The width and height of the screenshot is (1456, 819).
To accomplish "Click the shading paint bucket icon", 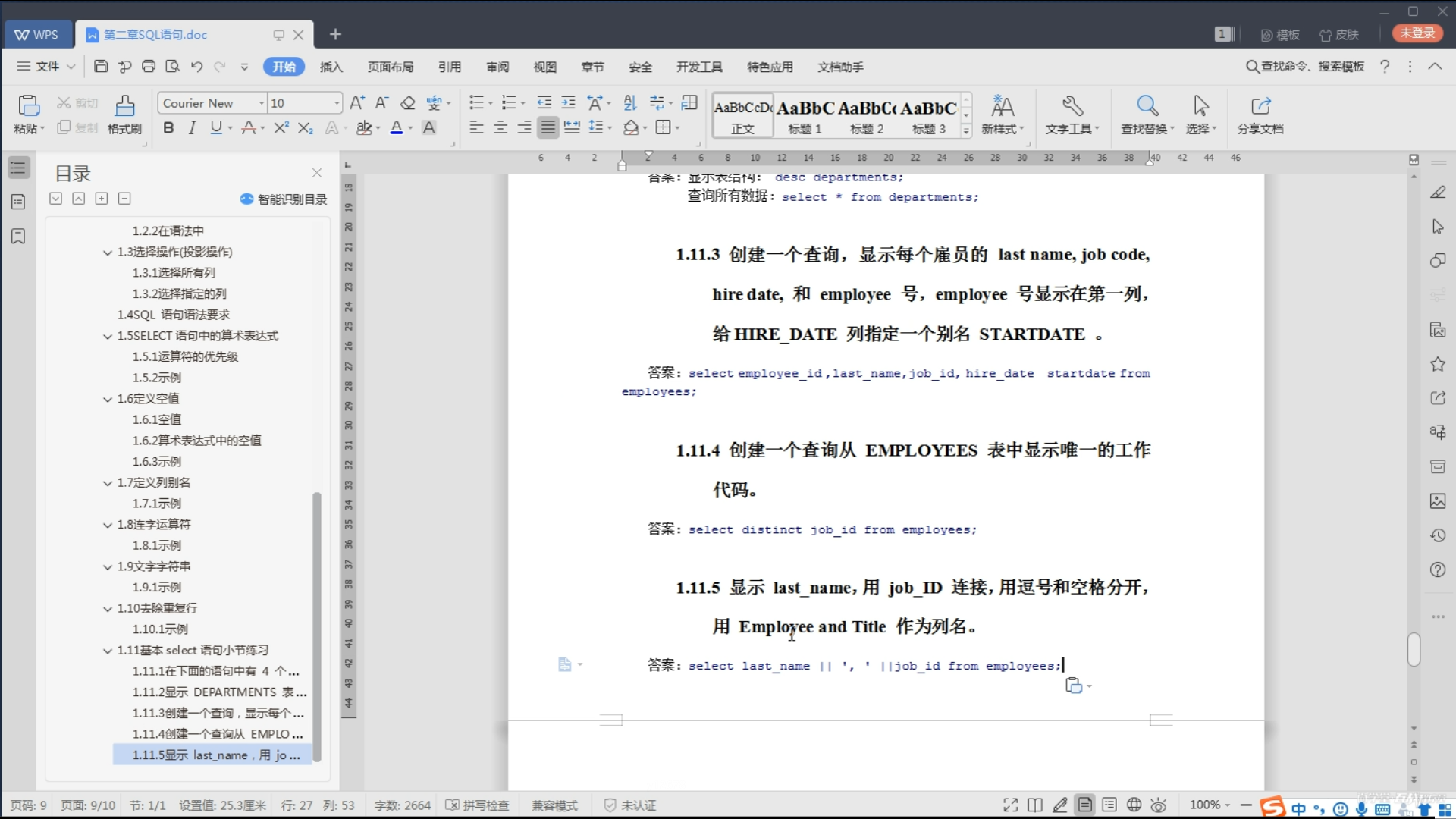I will pos(630,127).
